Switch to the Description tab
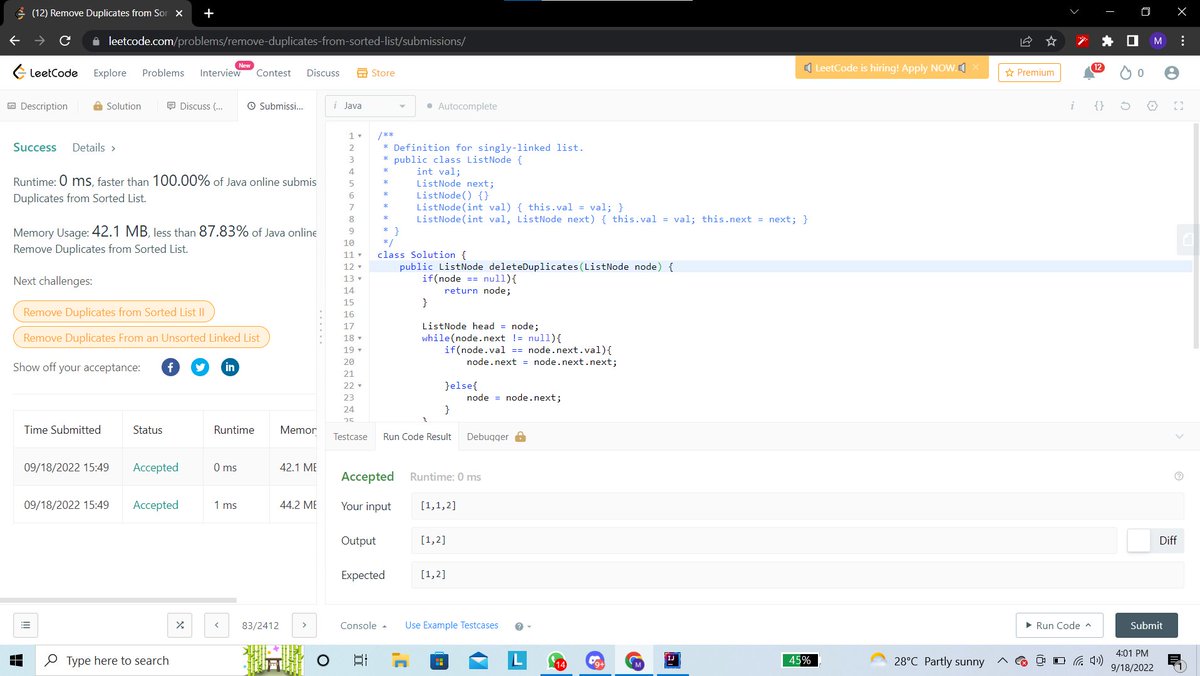Image resolution: width=1200 pixels, height=676 pixels. click(x=37, y=106)
